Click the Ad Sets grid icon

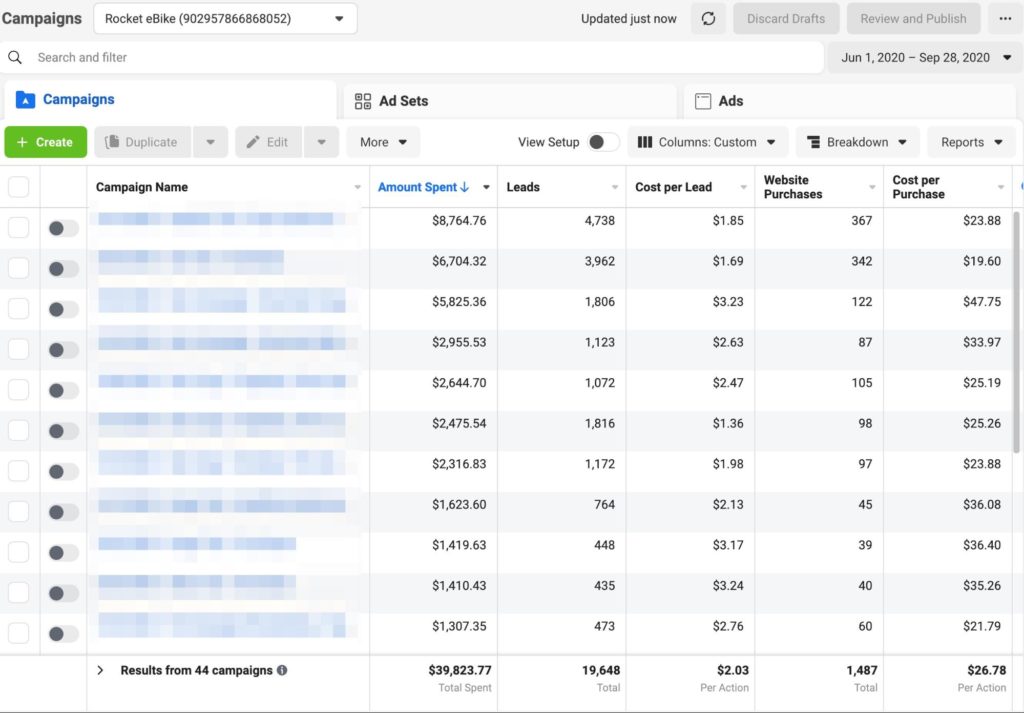362,101
